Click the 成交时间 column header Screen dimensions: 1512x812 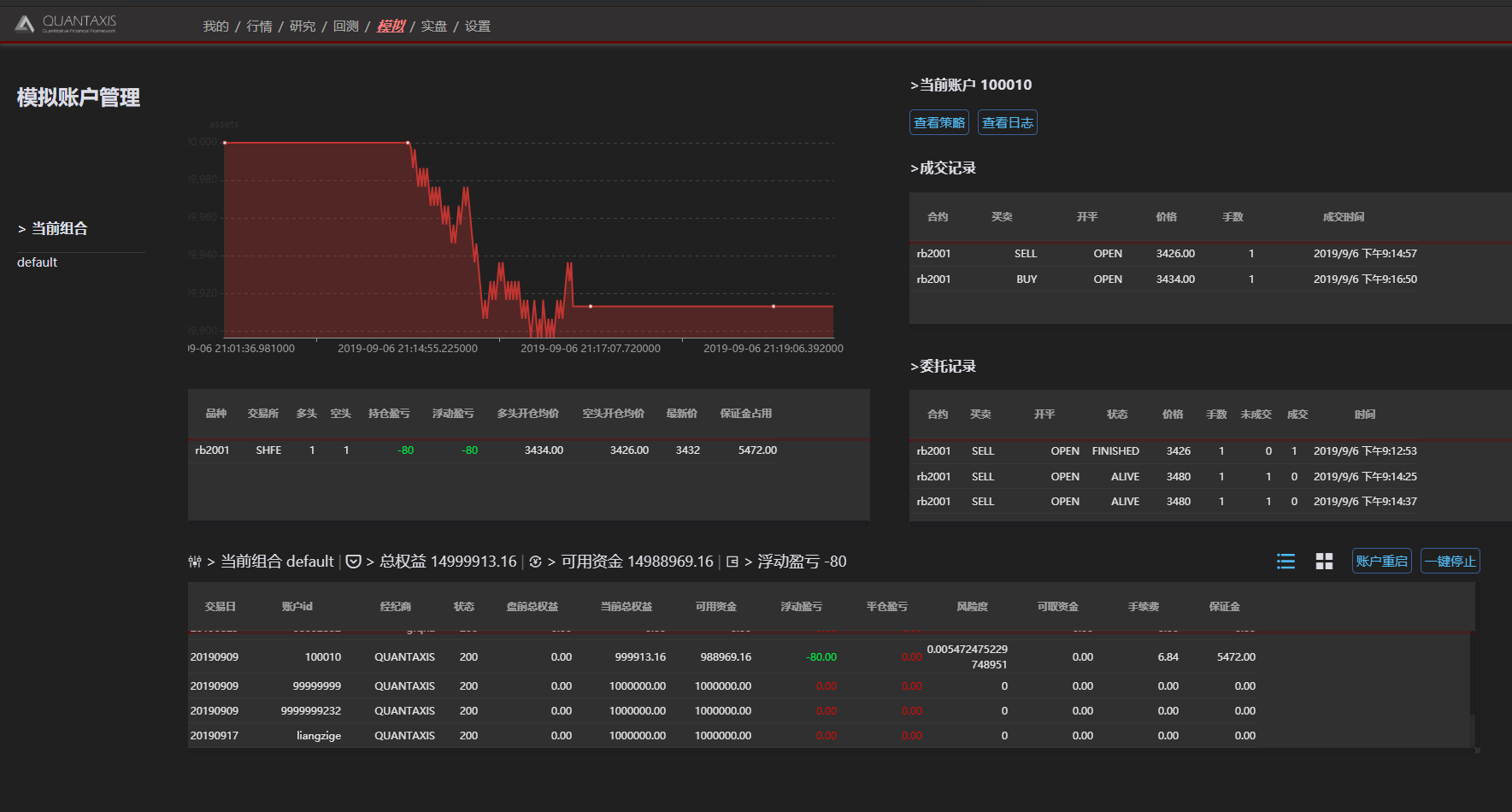pyautogui.click(x=1344, y=217)
